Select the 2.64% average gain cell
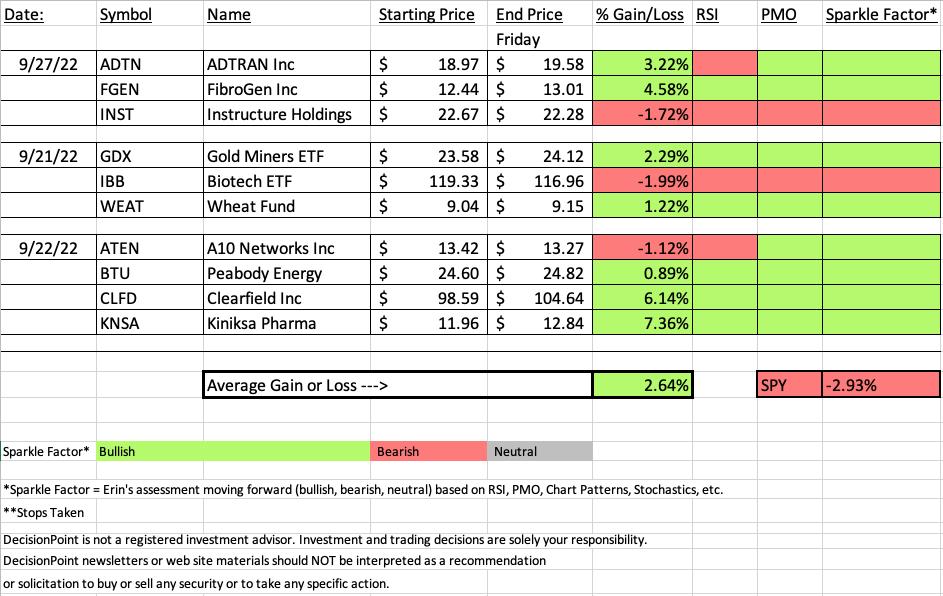Viewport: 943px width, 596px height. point(642,385)
